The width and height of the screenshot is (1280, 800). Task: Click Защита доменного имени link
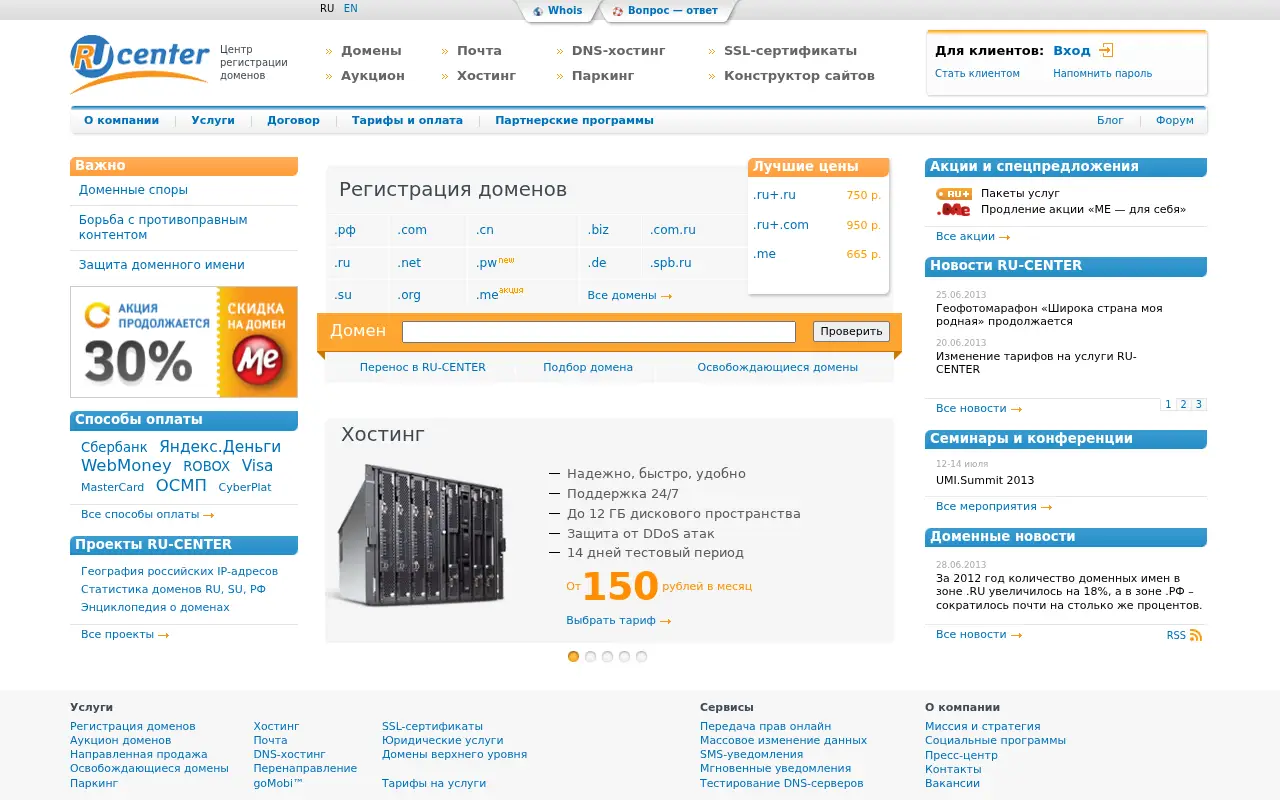[x=162, y=265]
